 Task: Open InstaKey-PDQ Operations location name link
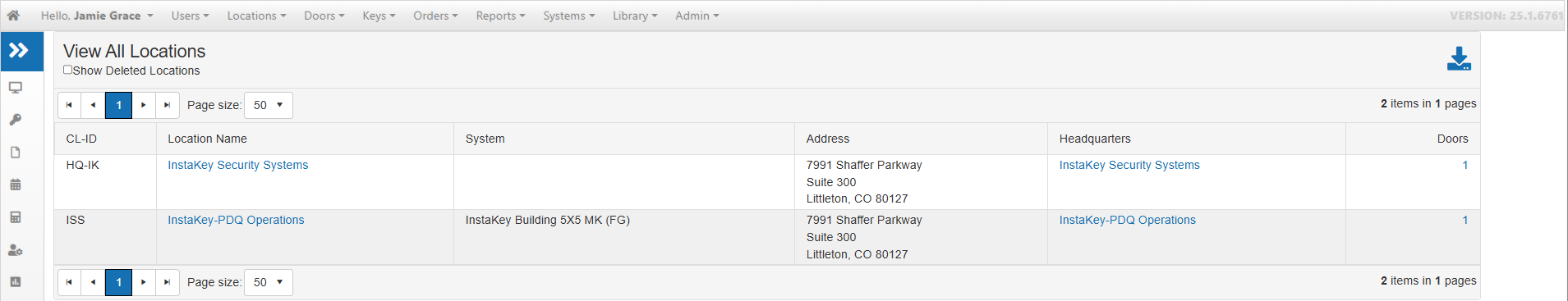(236, 220)
